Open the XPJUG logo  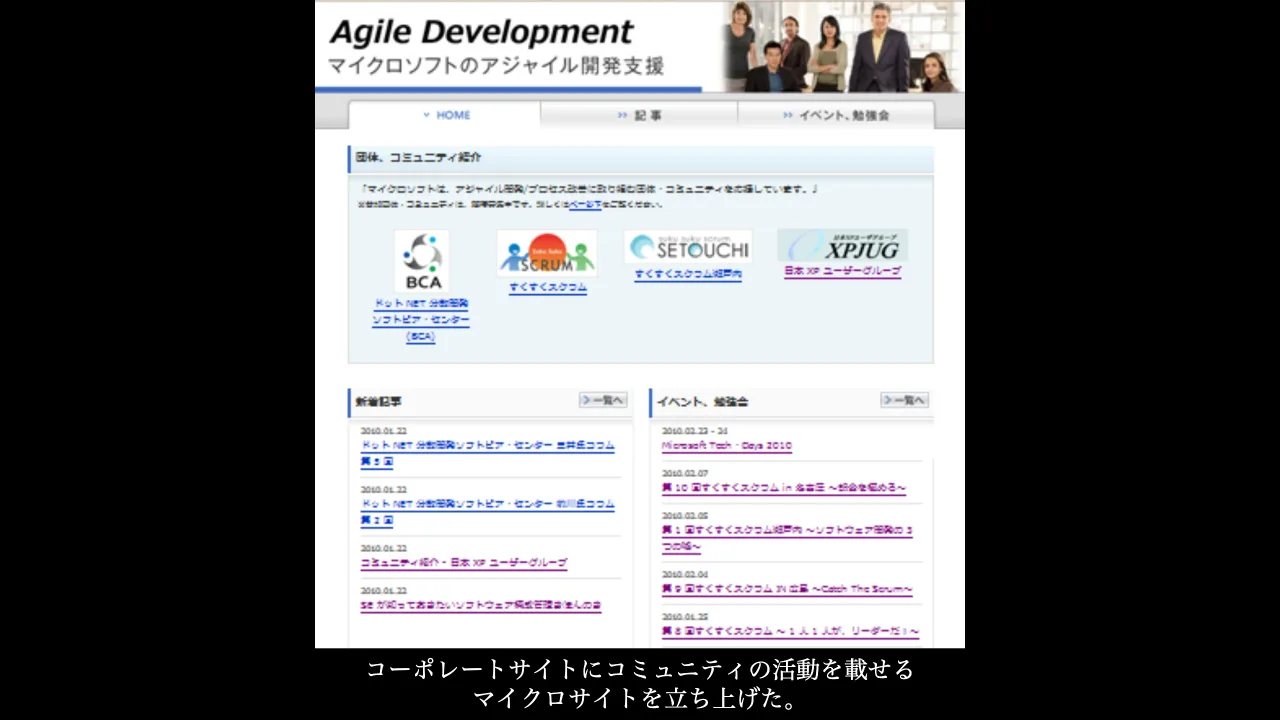click(842, 246)
